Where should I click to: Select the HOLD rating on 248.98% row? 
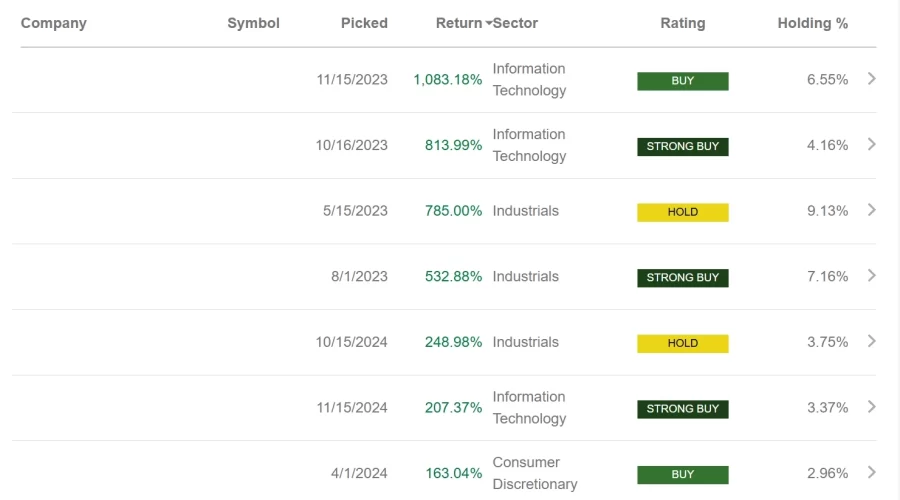click(x=682, y=343)
